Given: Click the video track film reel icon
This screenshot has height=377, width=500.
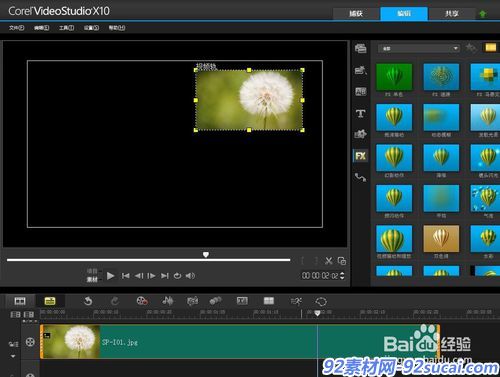Looking at the screenshot, I should (x=30, y=342).
